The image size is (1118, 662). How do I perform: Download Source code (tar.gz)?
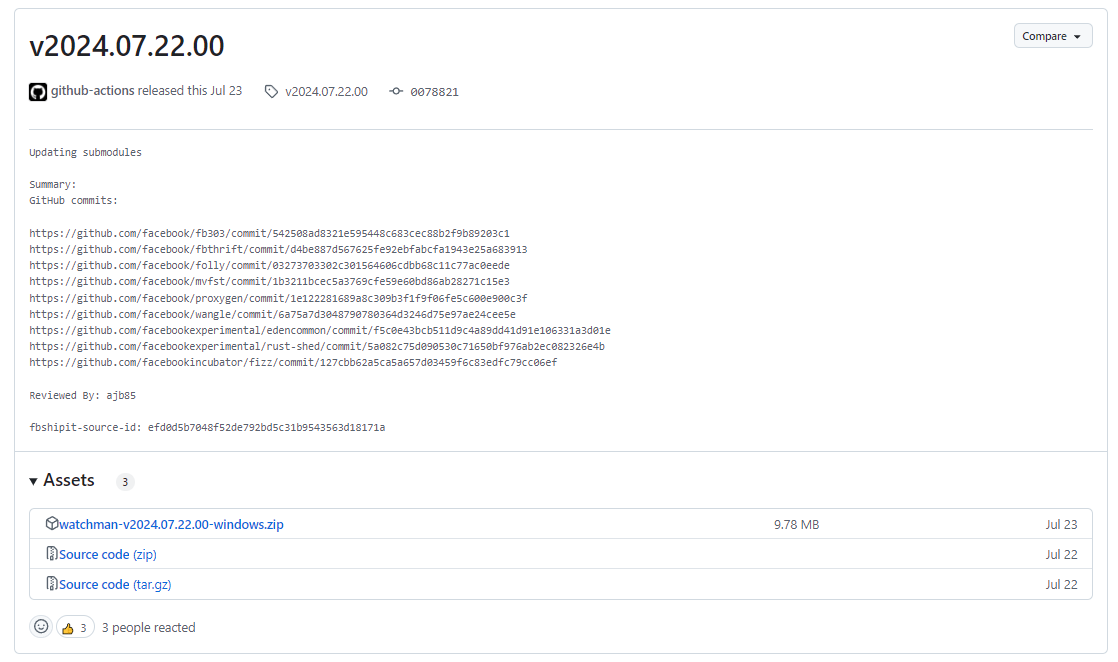click(115, 584)
